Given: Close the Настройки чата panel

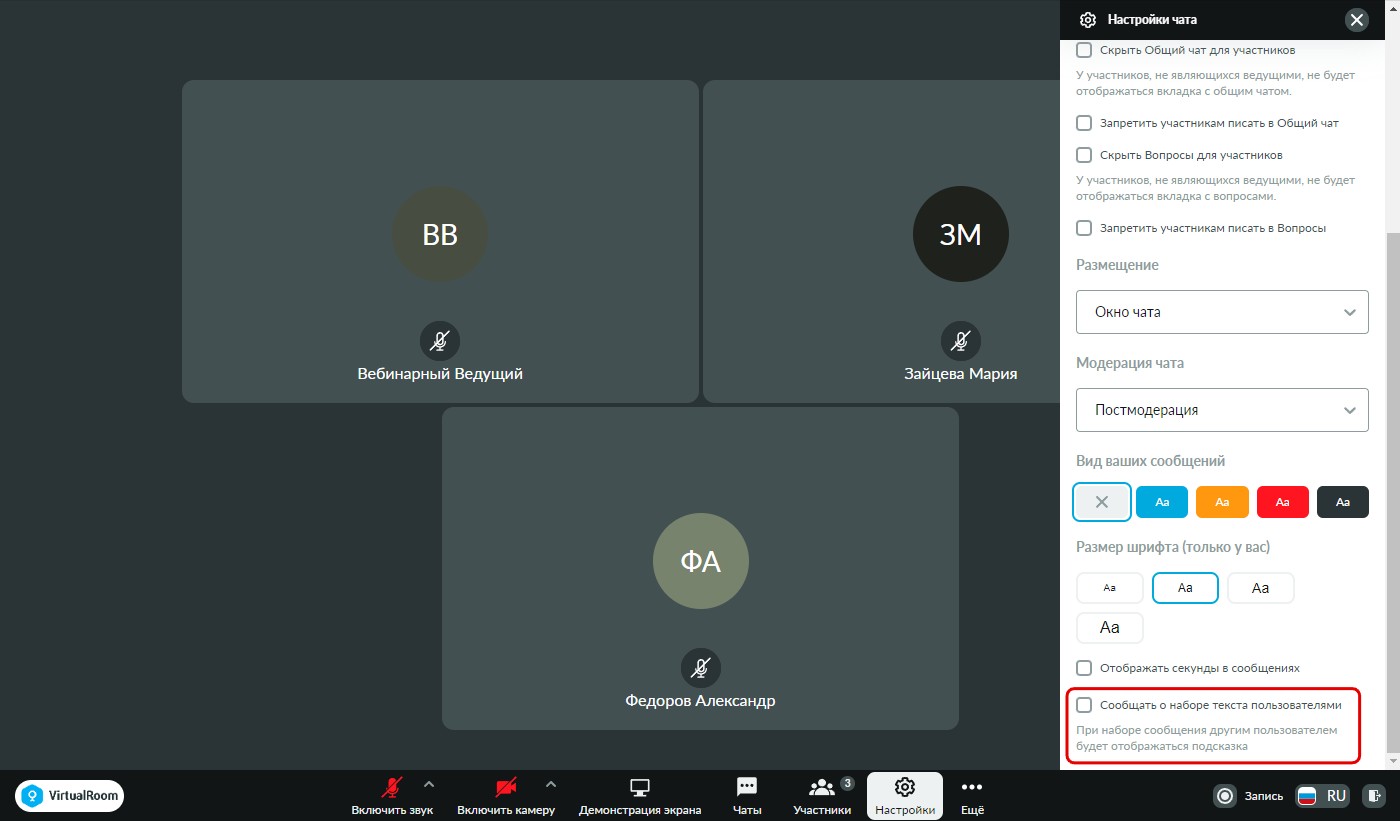Looking at the screenshot, I should (x=1356, y=19).
